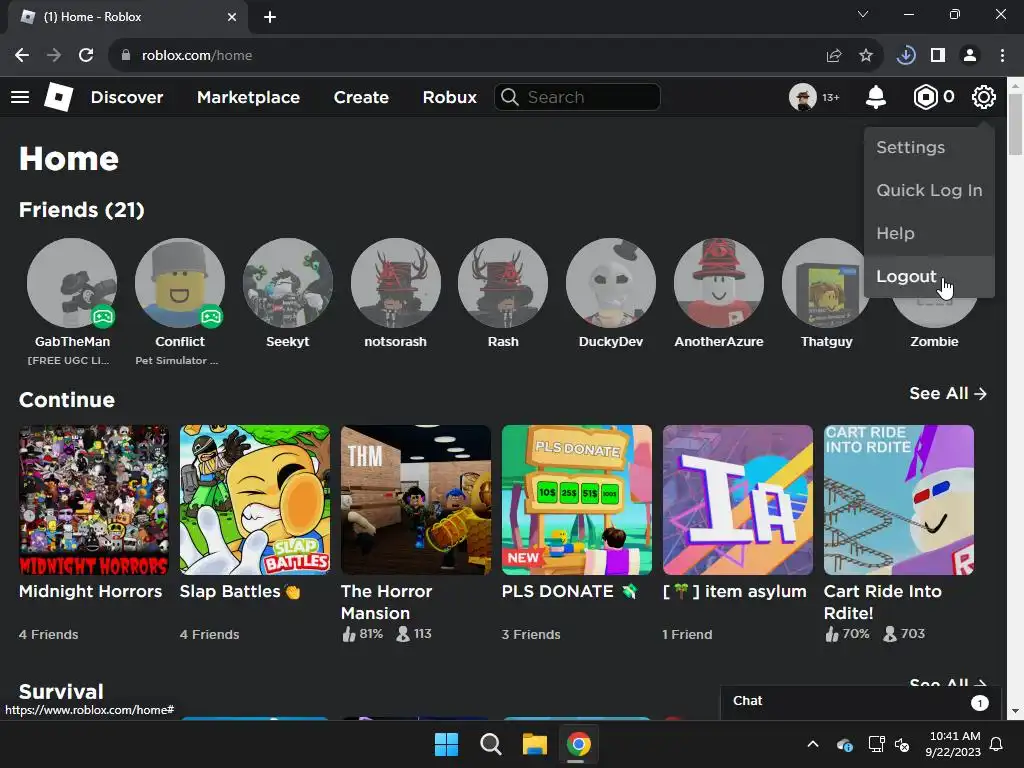
Task: Toggle Chrome side panel icon
Action: coord(938,56)
